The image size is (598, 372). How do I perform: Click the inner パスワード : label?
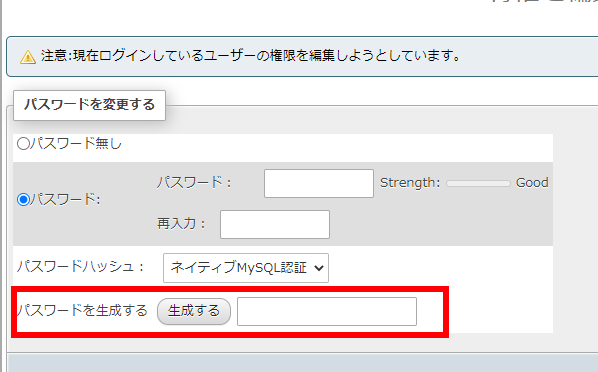194,183
